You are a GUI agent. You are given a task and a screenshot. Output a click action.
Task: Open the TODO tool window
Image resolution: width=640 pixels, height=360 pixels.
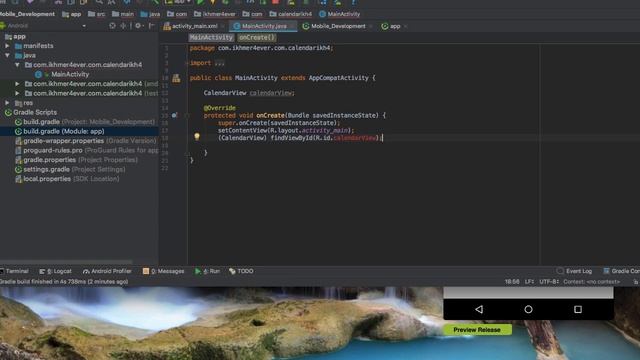241,271
